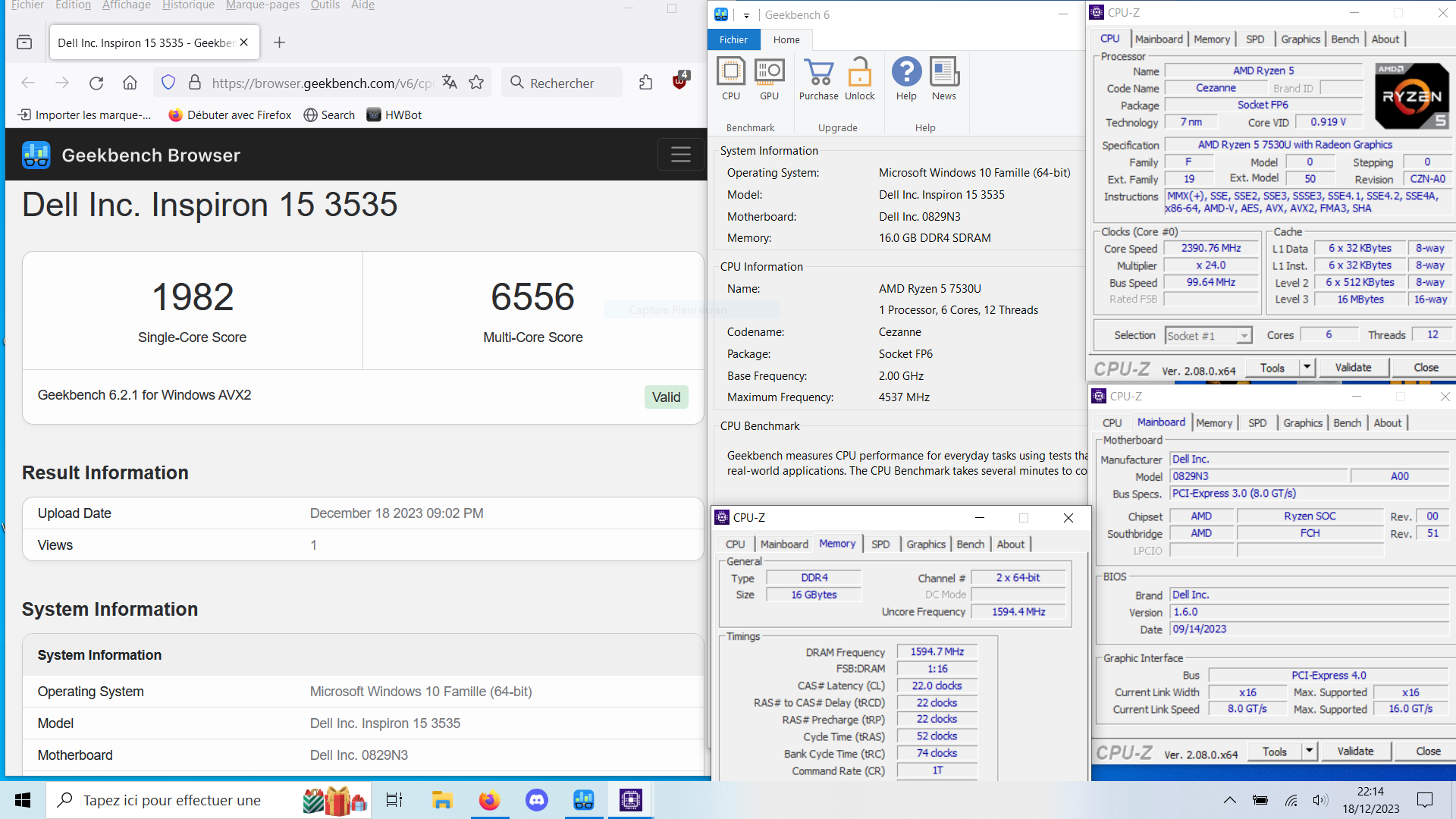Open Geekbench quick access toolbar dropdown
This screenshot has width=1456, height=819.
(x=746, y=15)
